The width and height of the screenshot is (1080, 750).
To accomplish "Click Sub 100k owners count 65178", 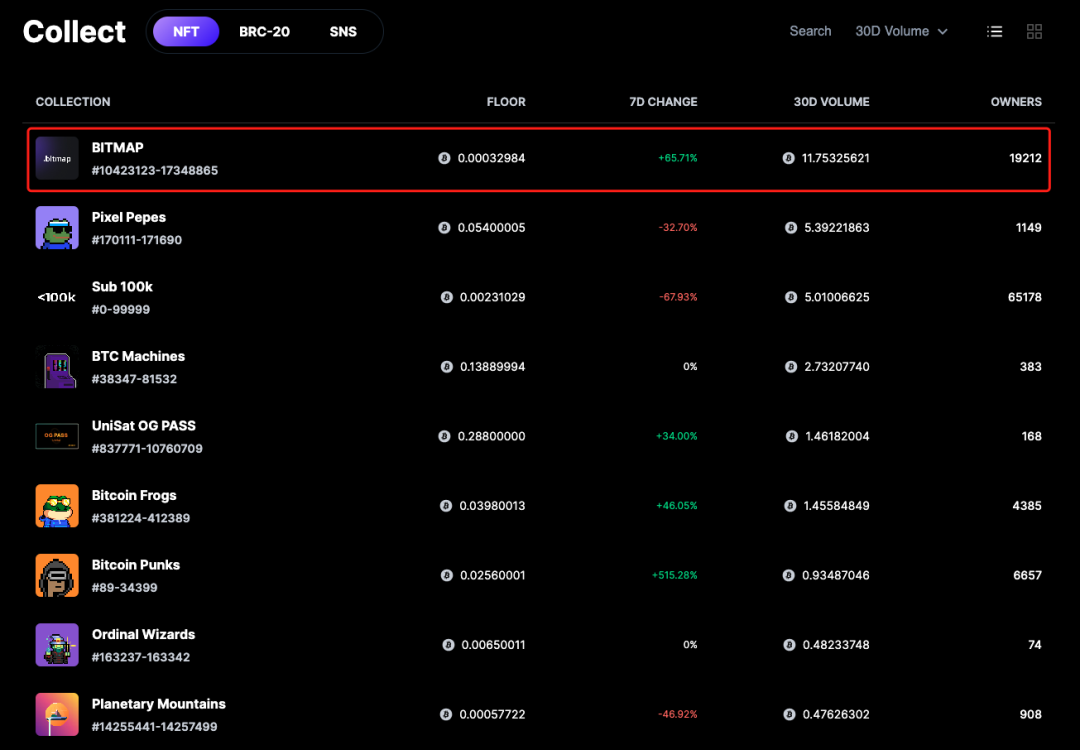I will pos(1025,298).
